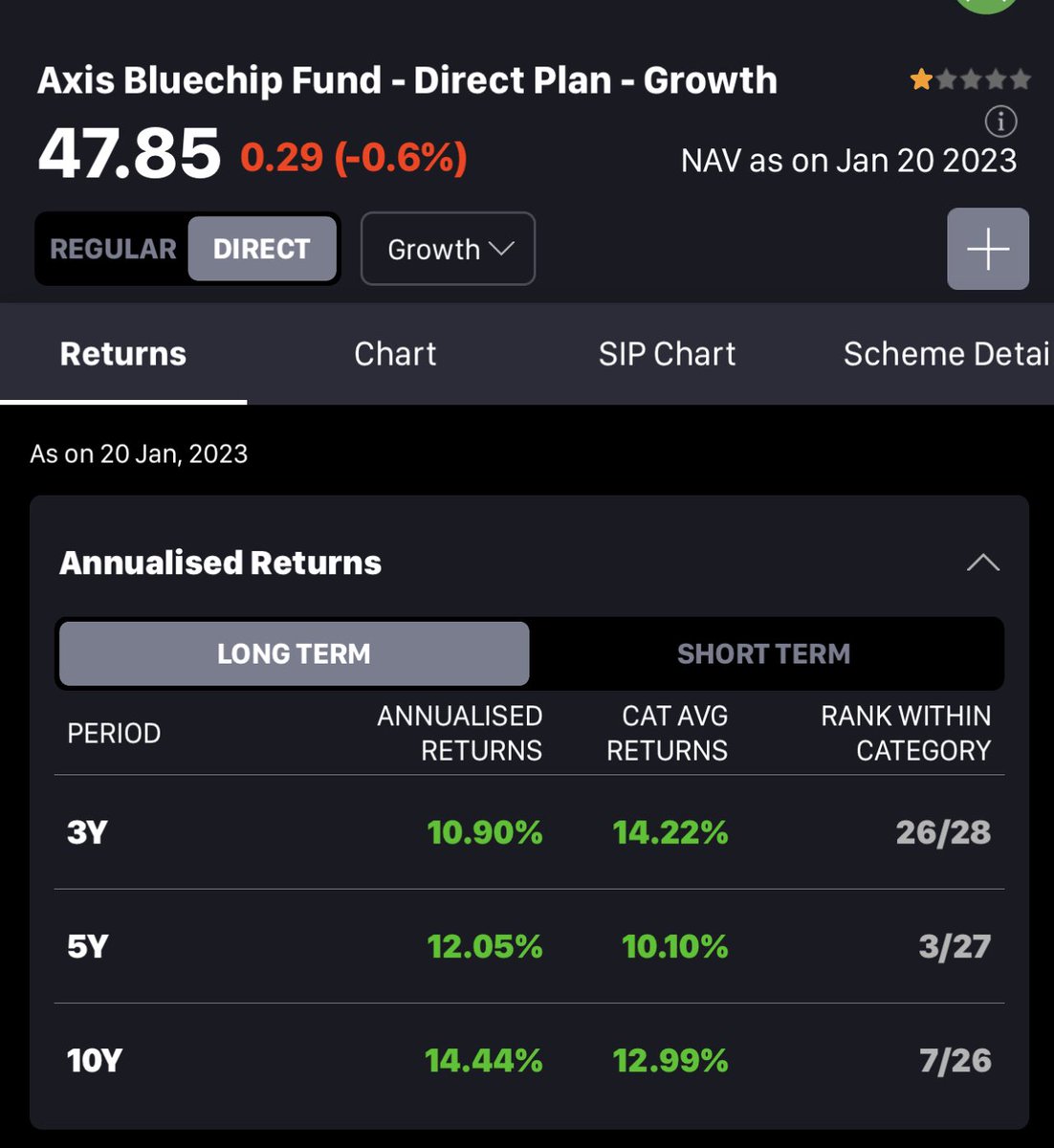This screenshot has height=1148, width=1054.
Task: Tap the 14.44% annualised return value
Action: click(x=484, y=1060)
